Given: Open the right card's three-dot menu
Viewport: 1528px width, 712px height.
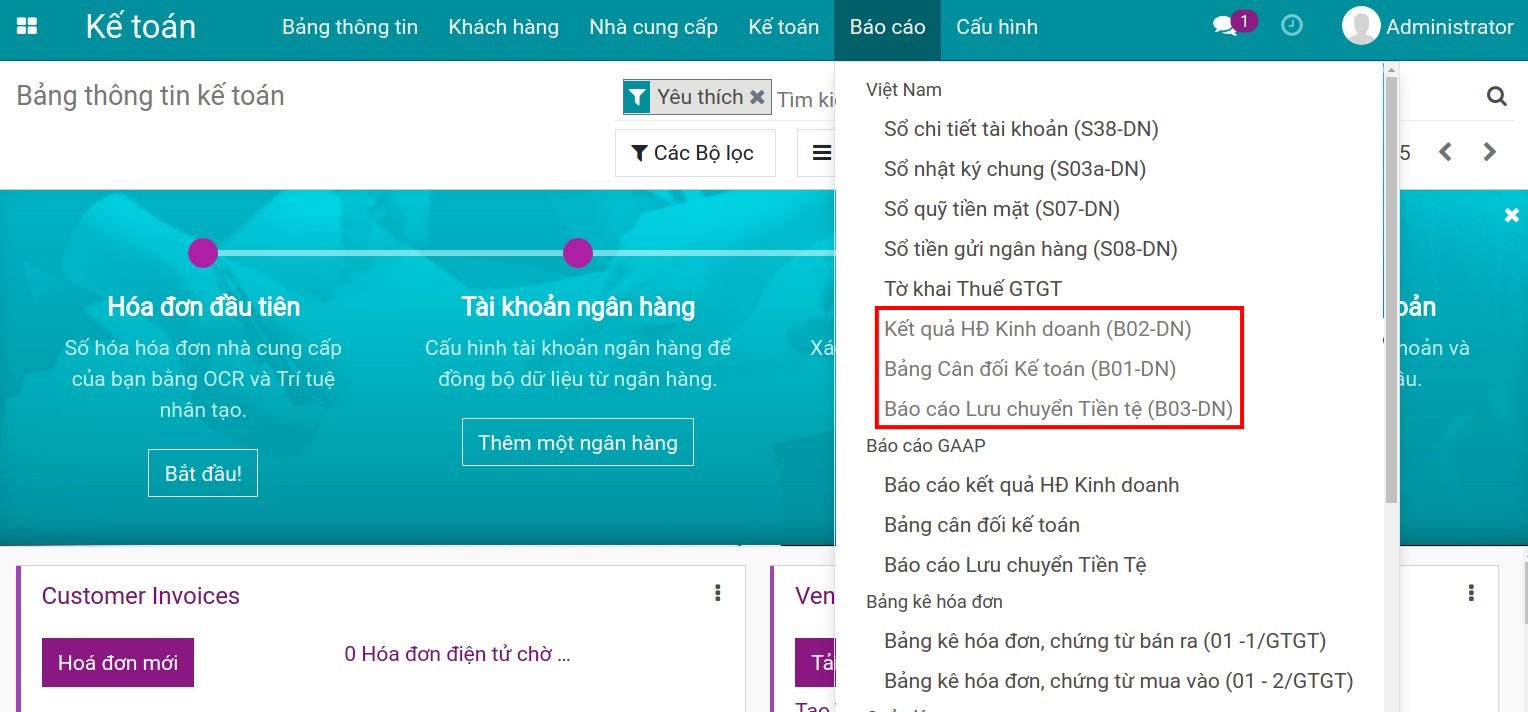Looking at the screenshot, I should (1471, 593).
